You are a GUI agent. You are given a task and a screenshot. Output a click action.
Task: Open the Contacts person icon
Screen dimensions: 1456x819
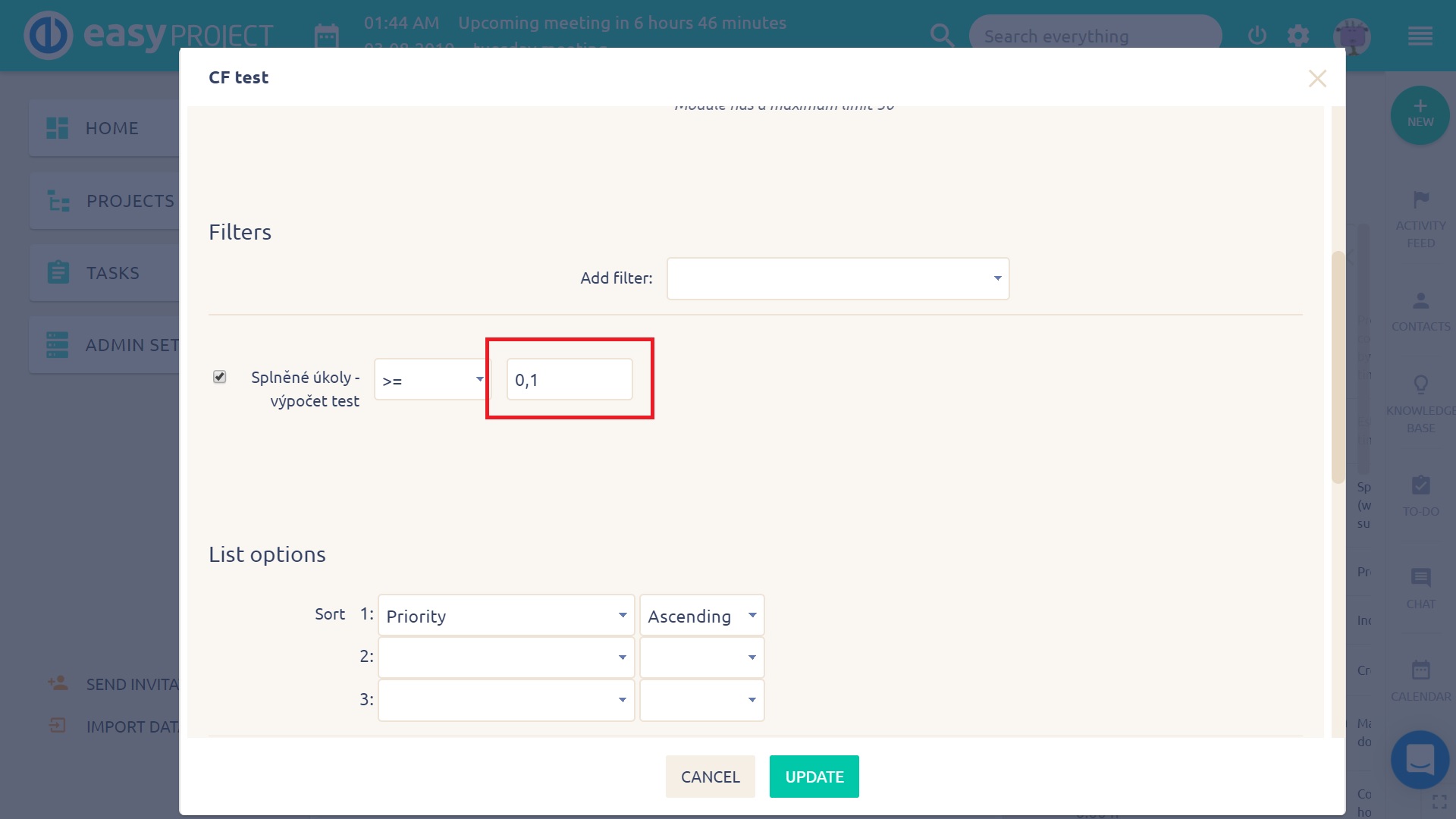click(x=1420, y=302)
